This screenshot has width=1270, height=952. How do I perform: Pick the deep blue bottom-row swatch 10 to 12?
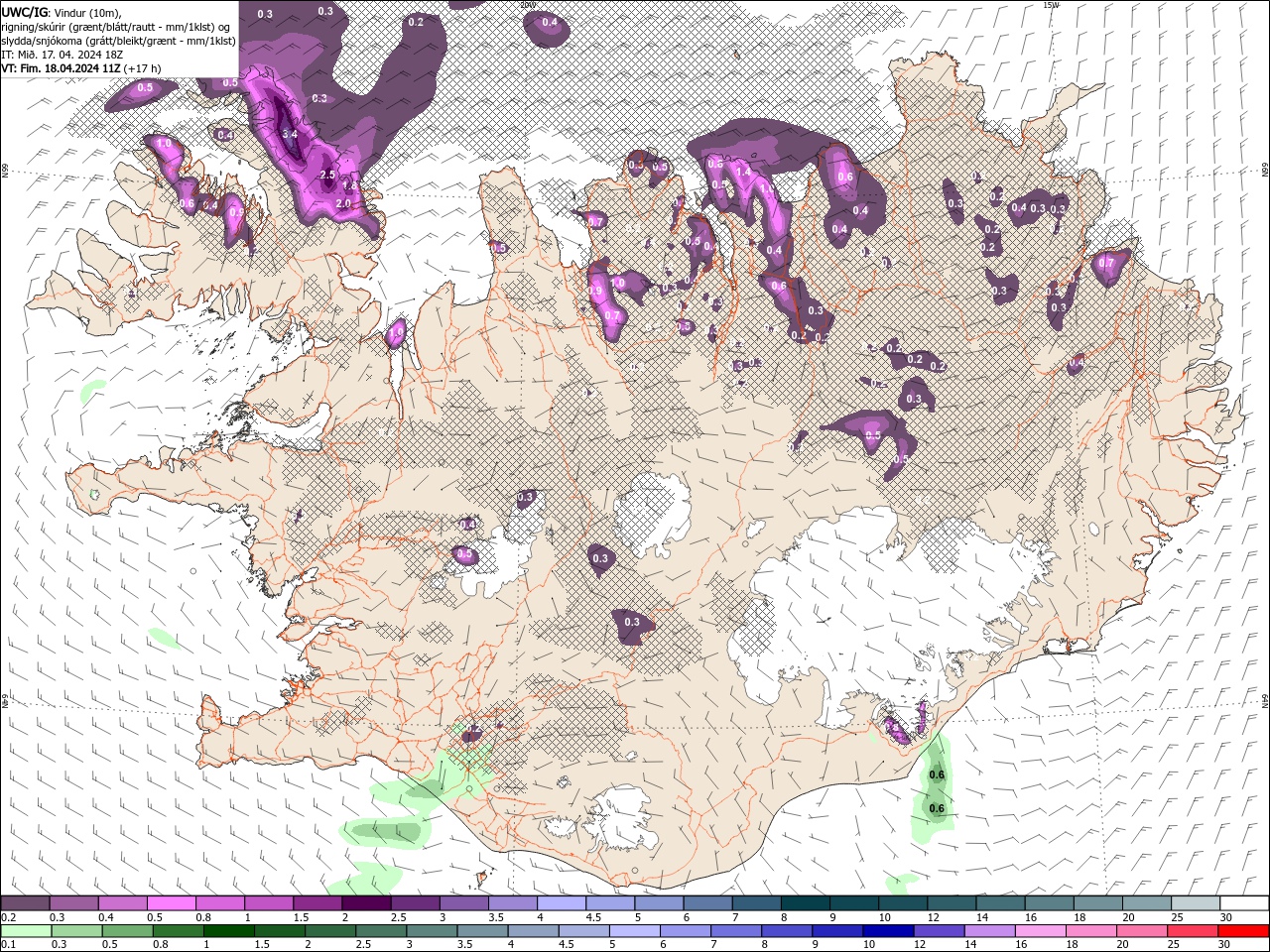889,931
